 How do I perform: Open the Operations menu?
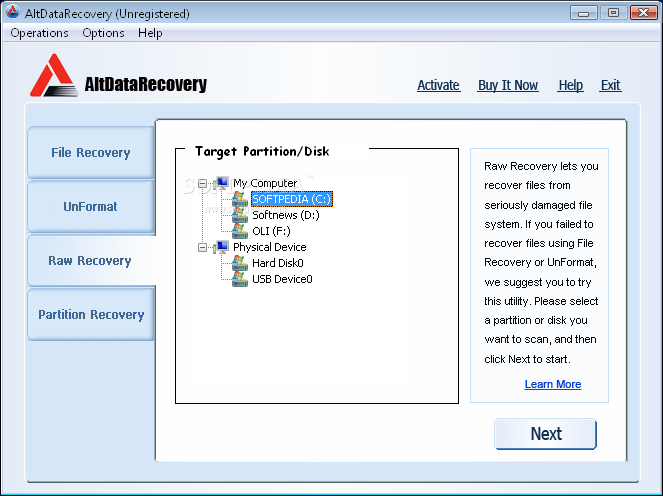(39, 33)
